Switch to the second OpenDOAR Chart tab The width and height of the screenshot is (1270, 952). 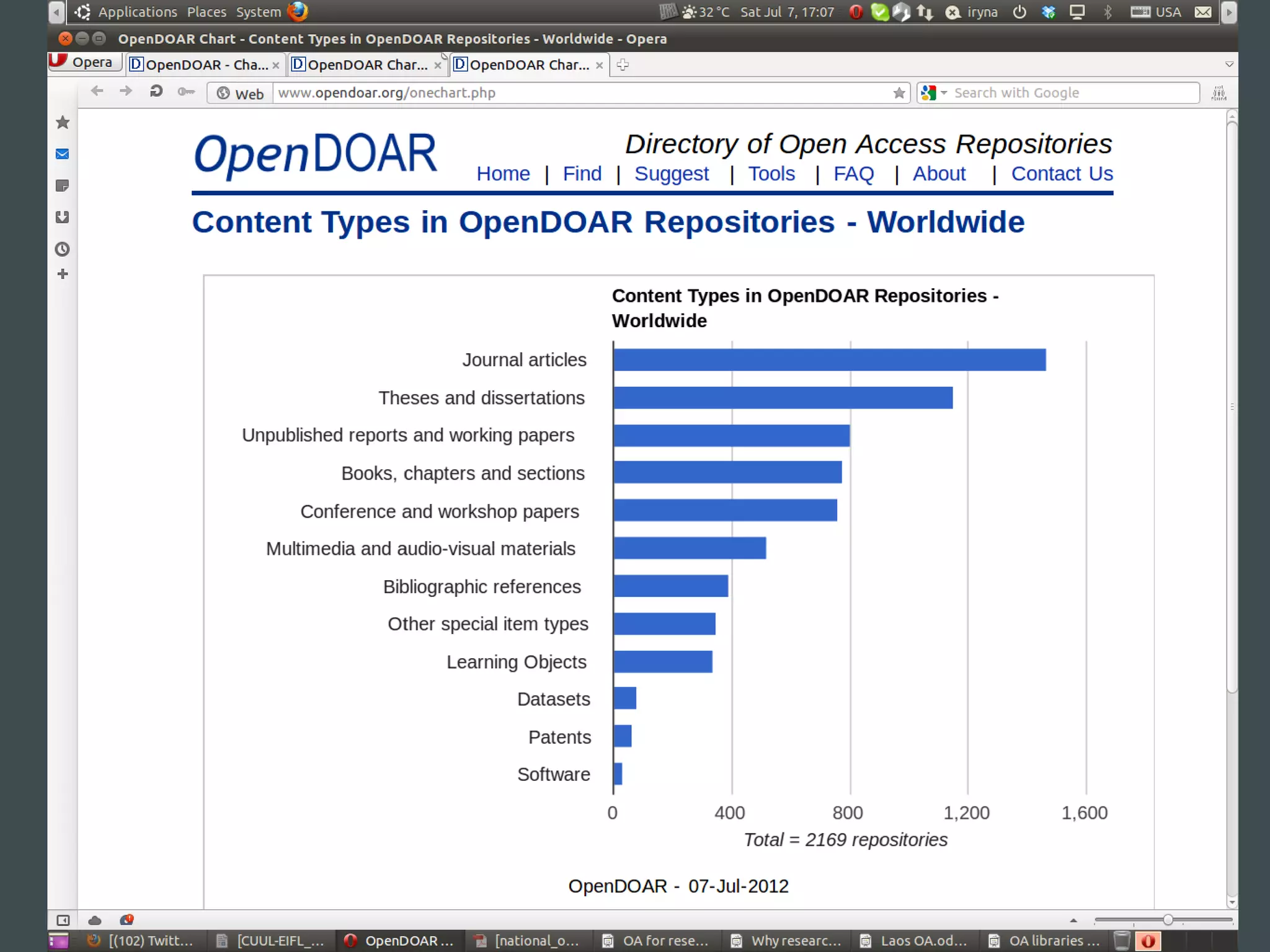click(367, 65)
